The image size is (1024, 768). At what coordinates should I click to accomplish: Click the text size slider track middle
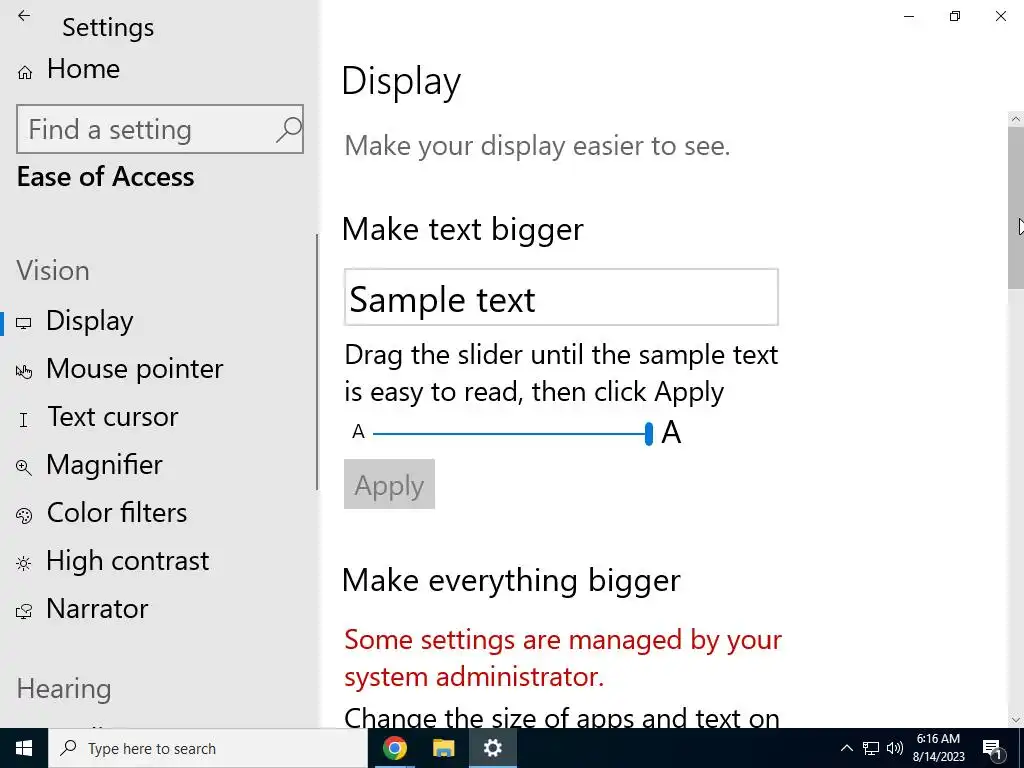coord(509,434)
